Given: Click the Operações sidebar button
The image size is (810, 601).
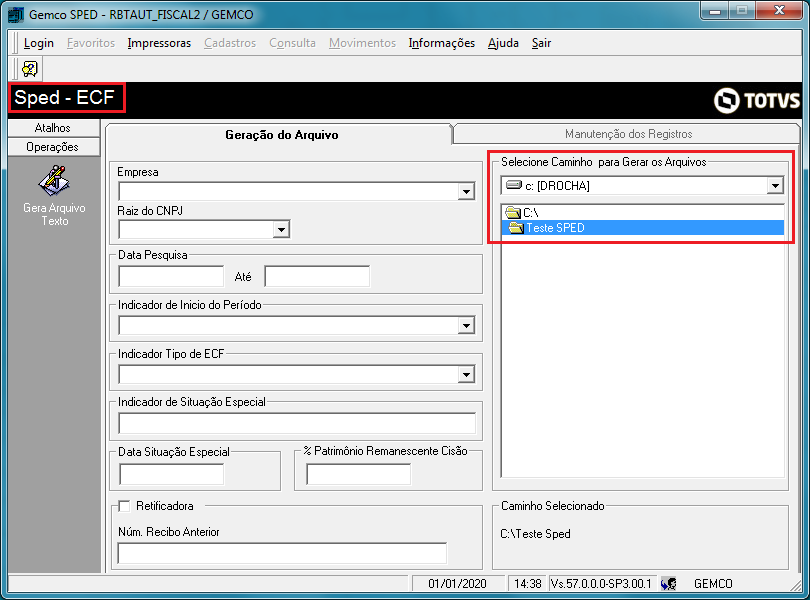Looking at the screenshot, I should [54, 147].
